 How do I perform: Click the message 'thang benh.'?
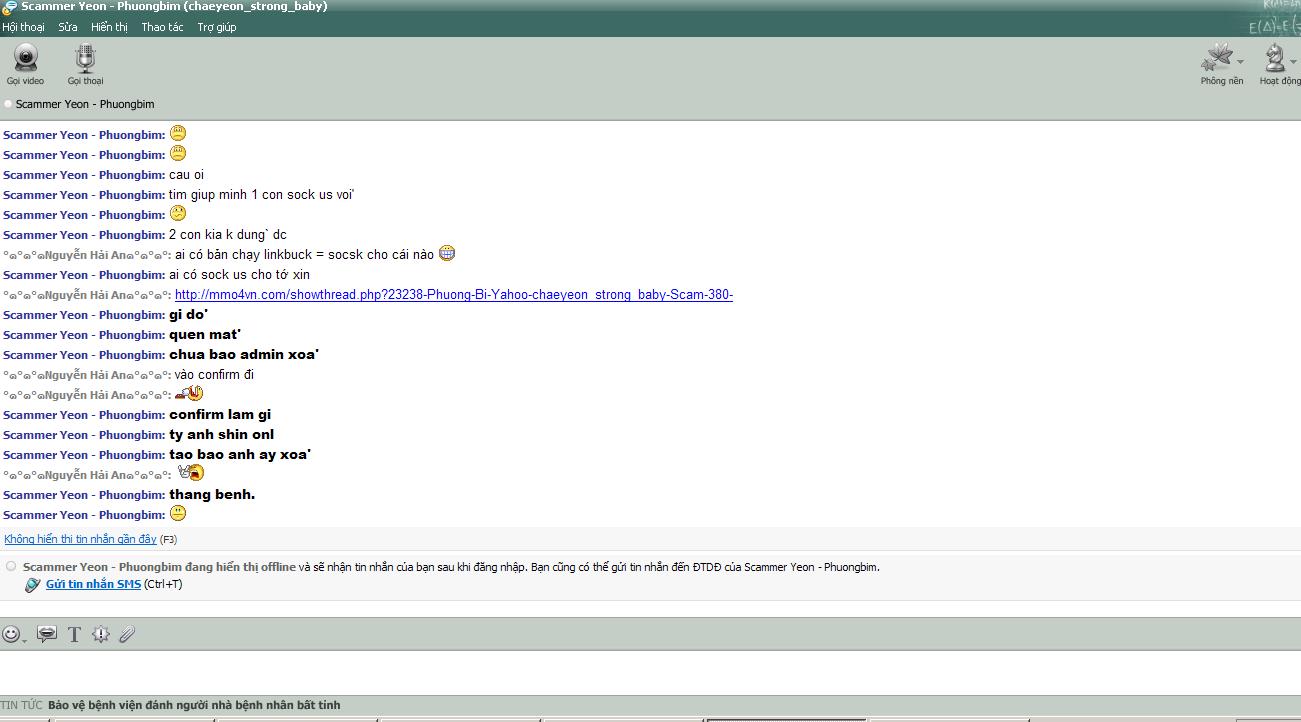click(212, 495)
